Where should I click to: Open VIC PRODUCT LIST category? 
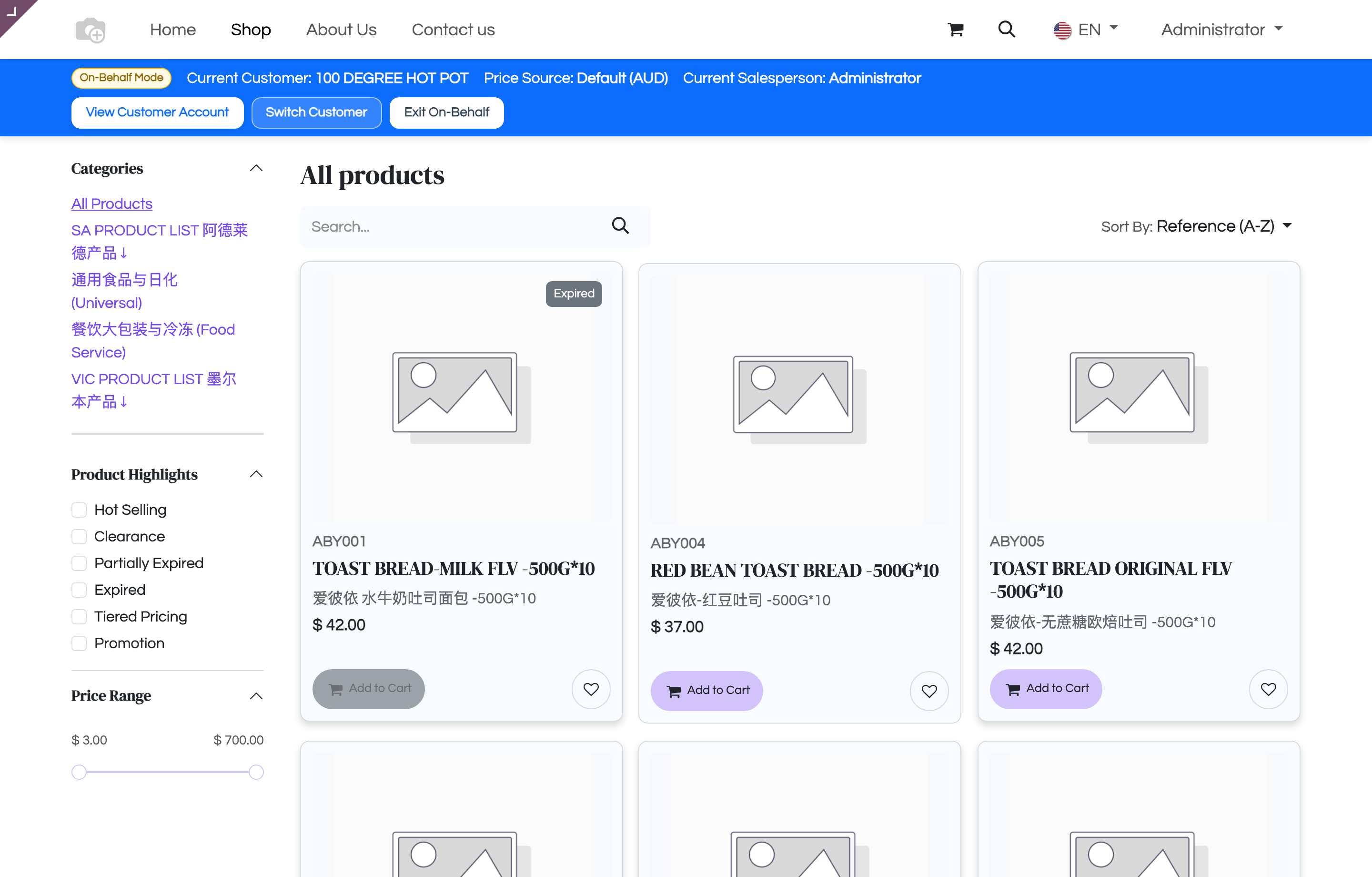(x=153, y=390)
